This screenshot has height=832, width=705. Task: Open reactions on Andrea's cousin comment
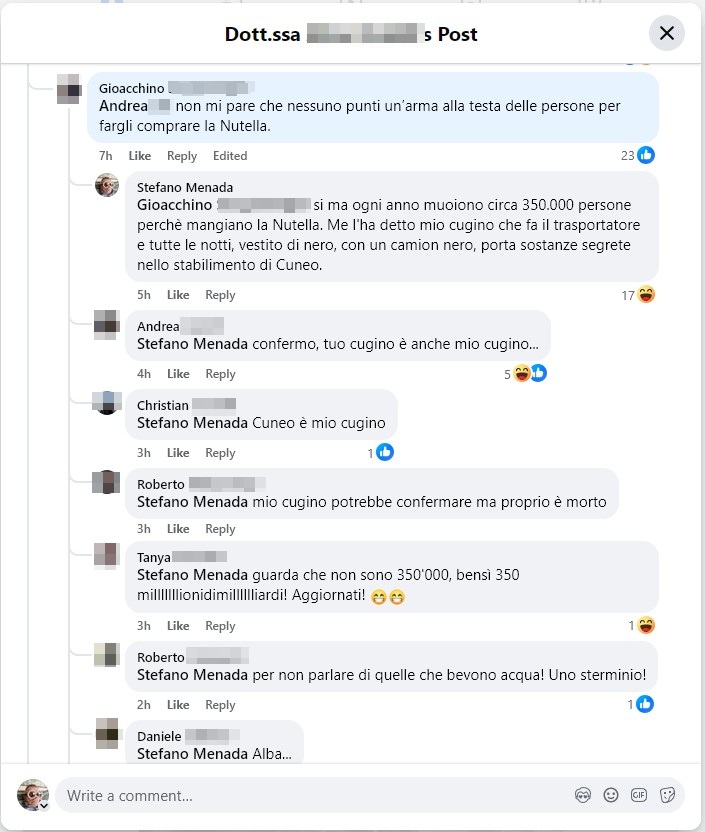pyautogui.click(x=529, y=374)
